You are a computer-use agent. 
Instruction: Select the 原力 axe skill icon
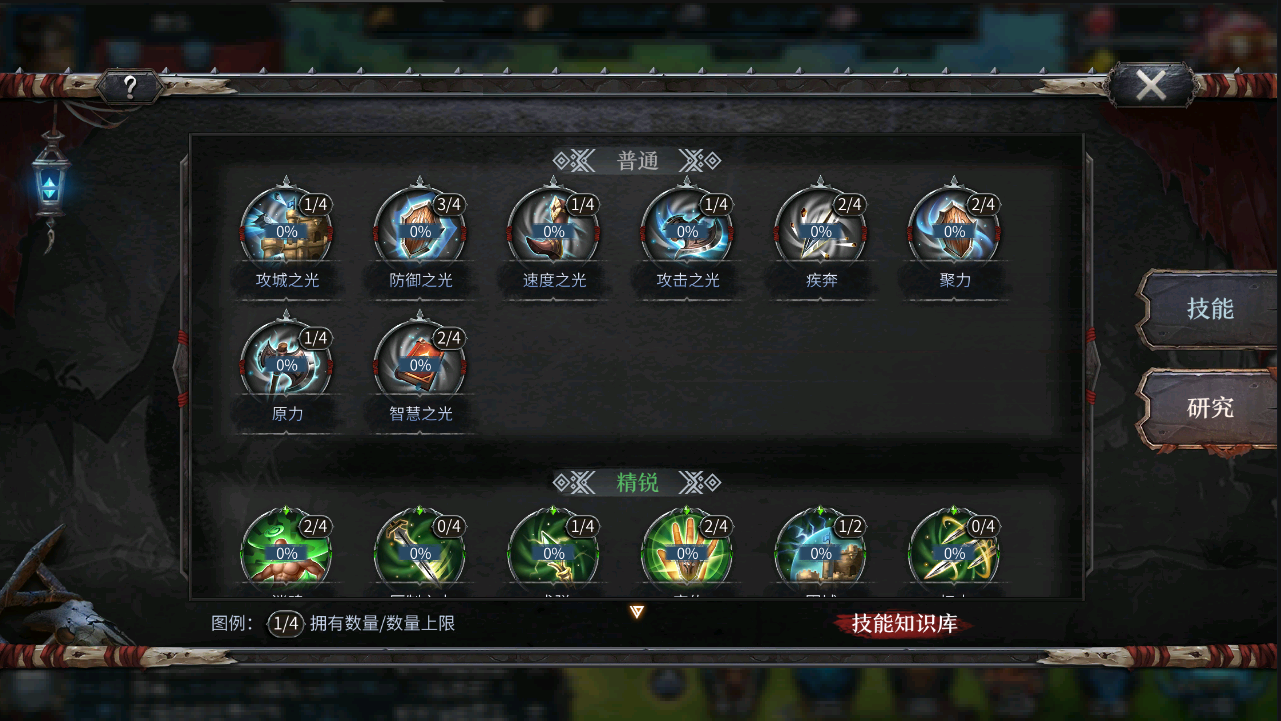(287, 362)
